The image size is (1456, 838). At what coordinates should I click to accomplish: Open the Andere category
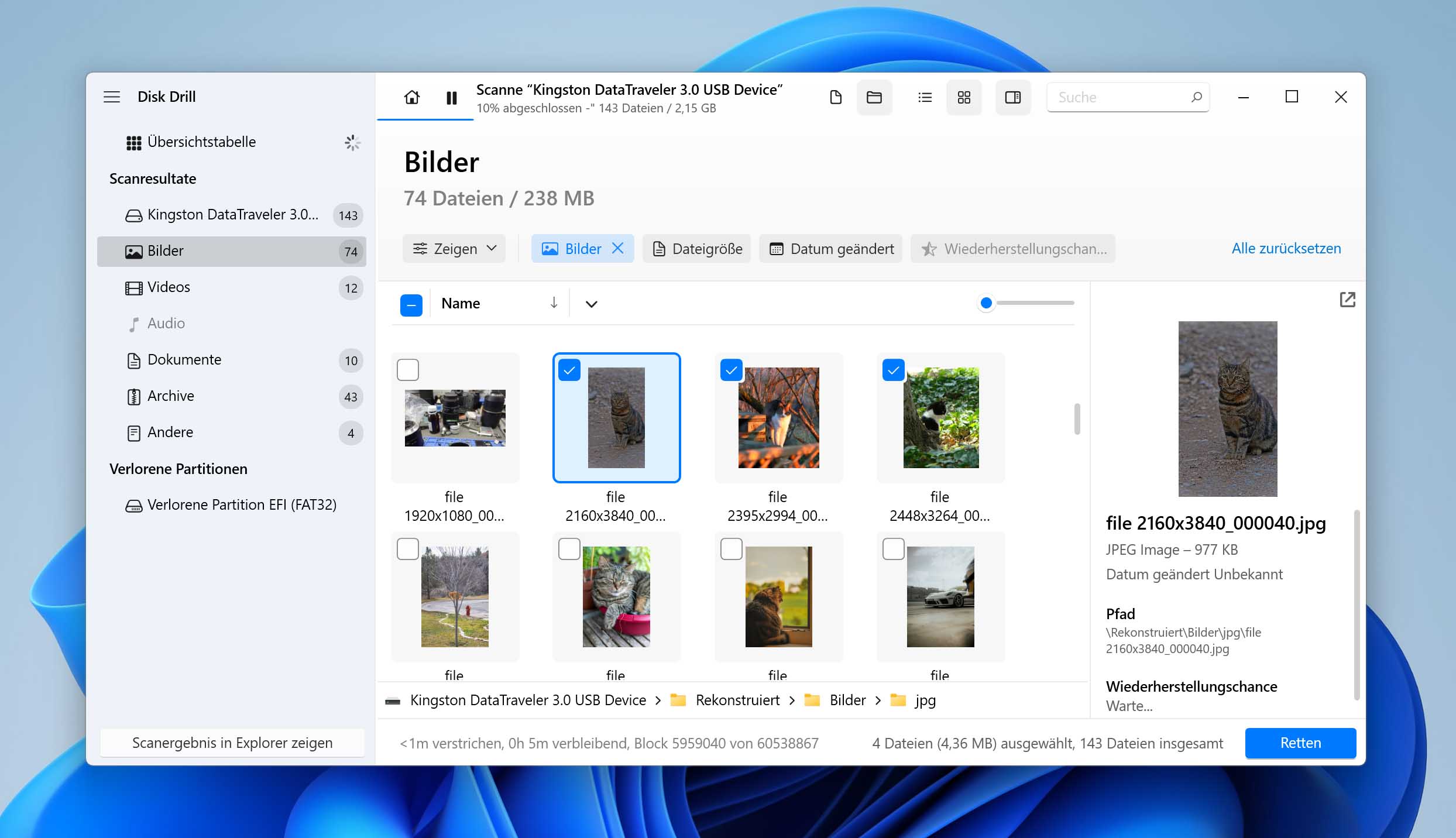(232, 432)
